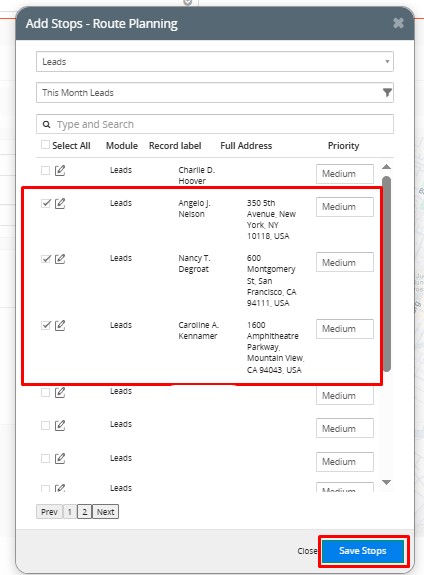Click the list scrollbar down arrow

pos(386,482)
